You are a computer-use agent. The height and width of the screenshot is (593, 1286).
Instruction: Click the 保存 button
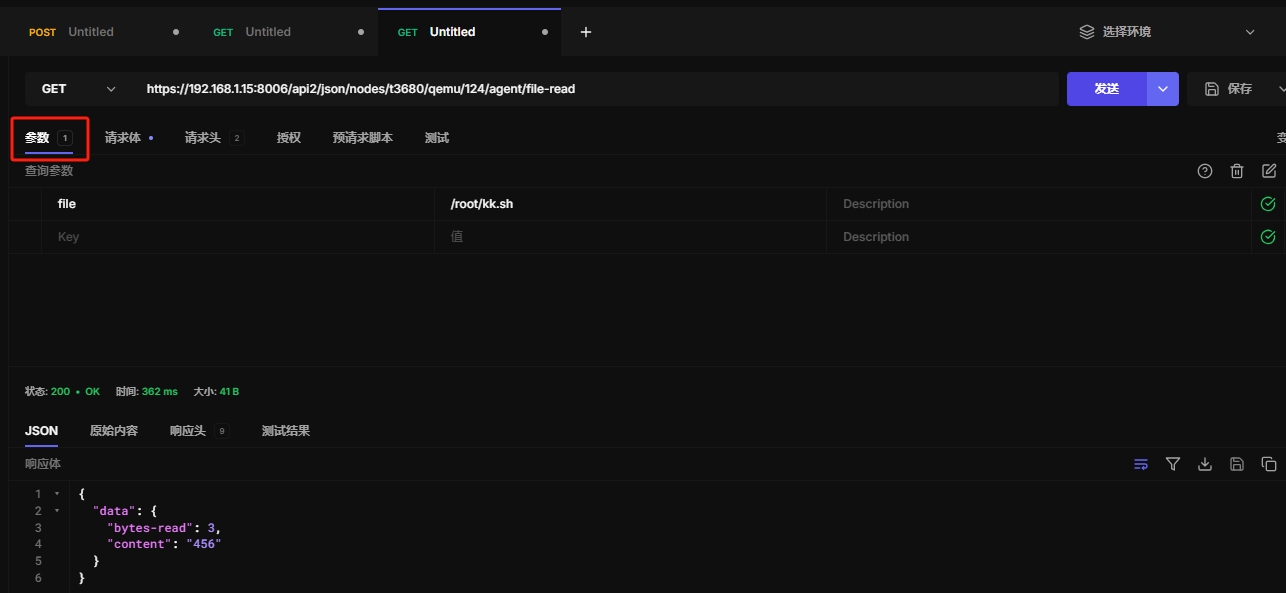1230,89
